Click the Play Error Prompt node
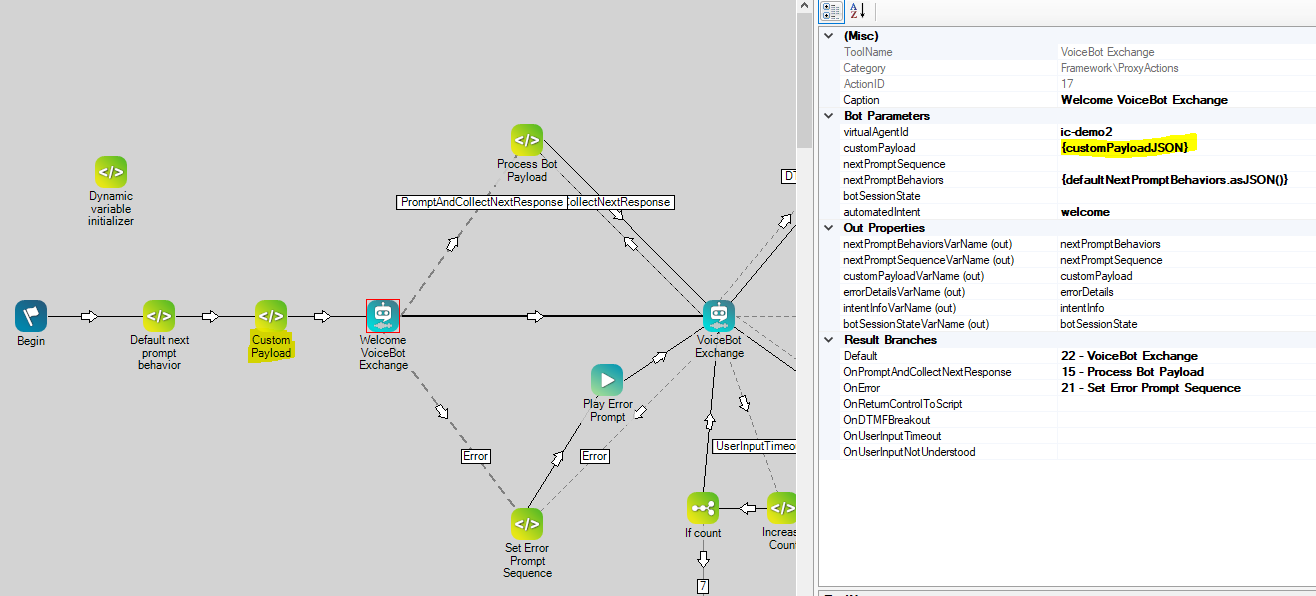This screenshot has height=596, width=1316. (x=607, y=380)
